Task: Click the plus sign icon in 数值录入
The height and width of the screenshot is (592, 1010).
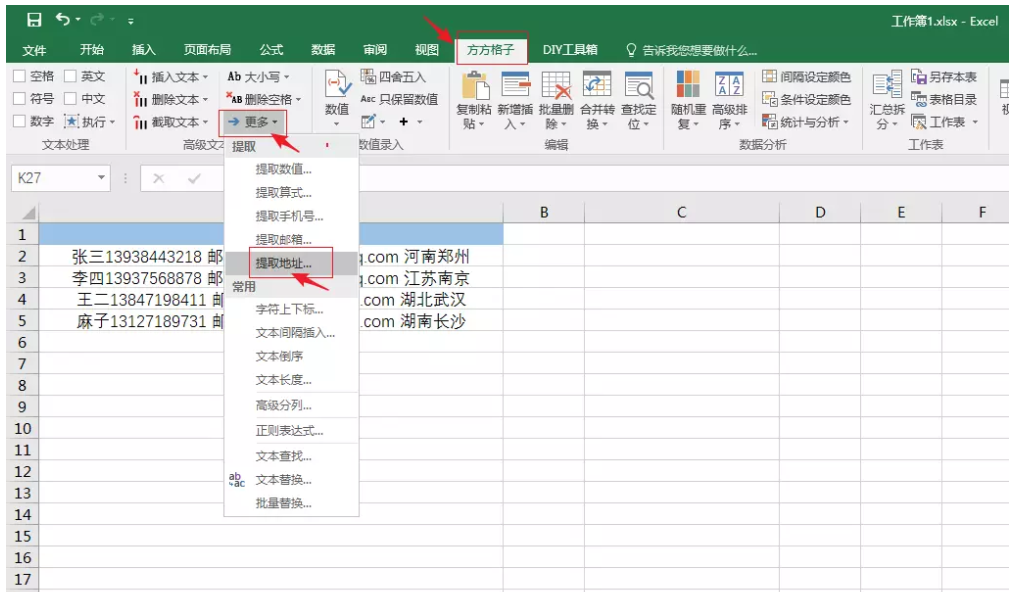Action: coord(404,121)
